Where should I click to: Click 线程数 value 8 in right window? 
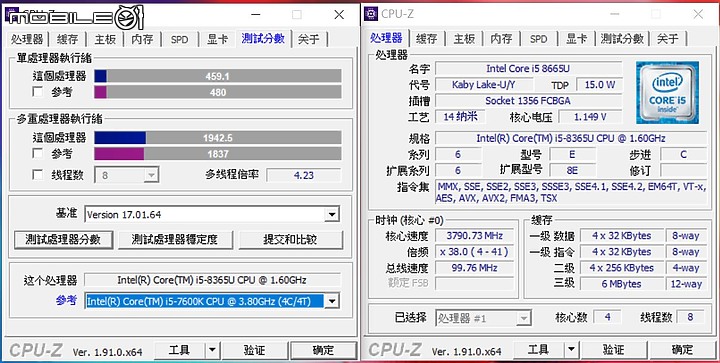pos(690,317)
